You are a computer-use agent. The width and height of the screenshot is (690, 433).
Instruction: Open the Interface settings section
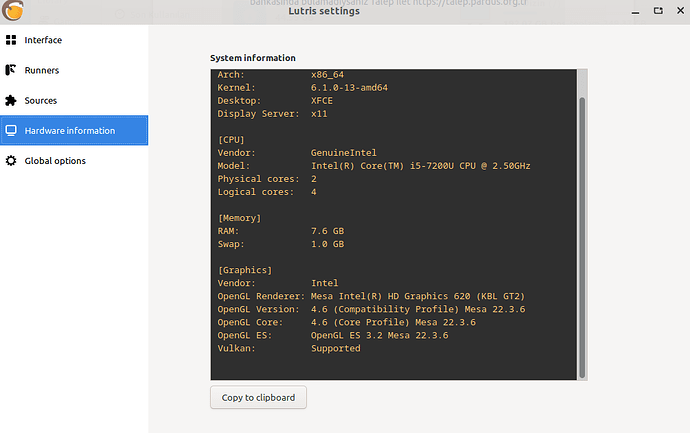(x=74, y=40)
